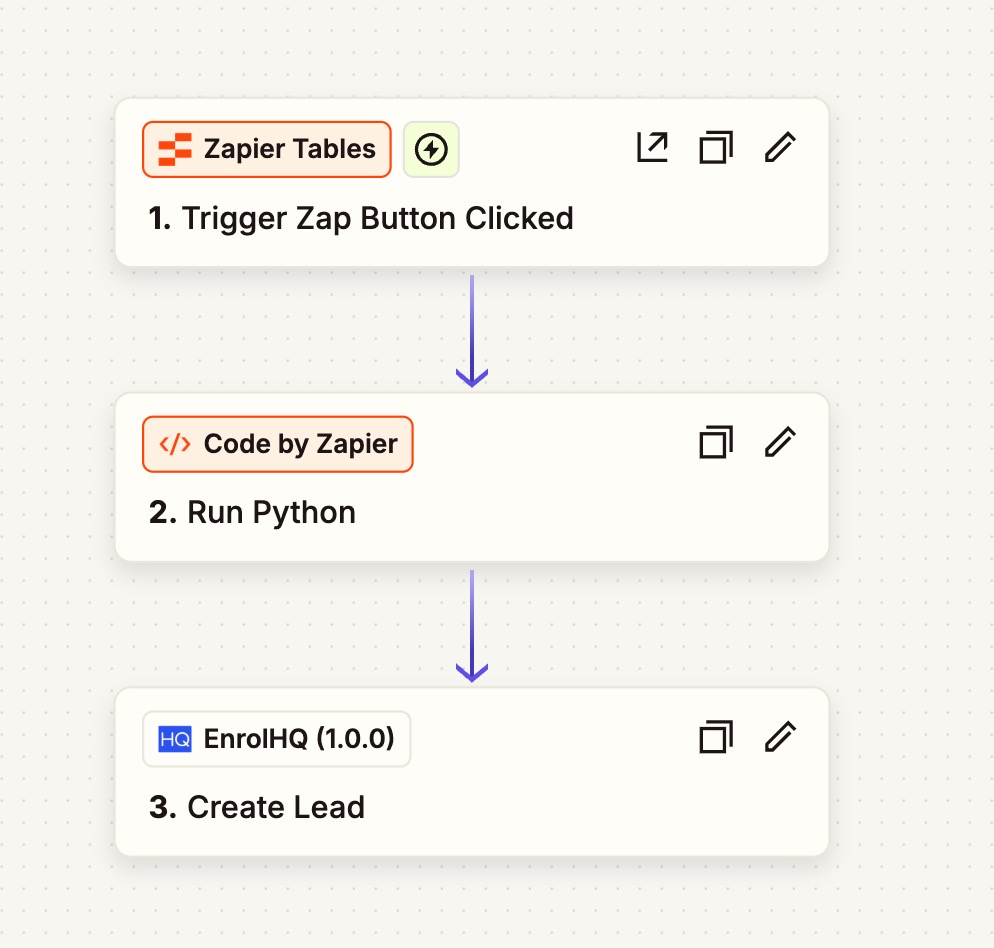Click the instant trigger lightning icon

coord(431,148)
